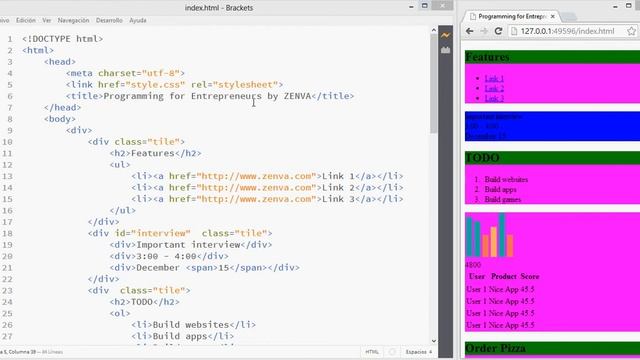Close the Programming for Entrepreneurs tab
Screen dimensions: 640x360
coord(553,16)
